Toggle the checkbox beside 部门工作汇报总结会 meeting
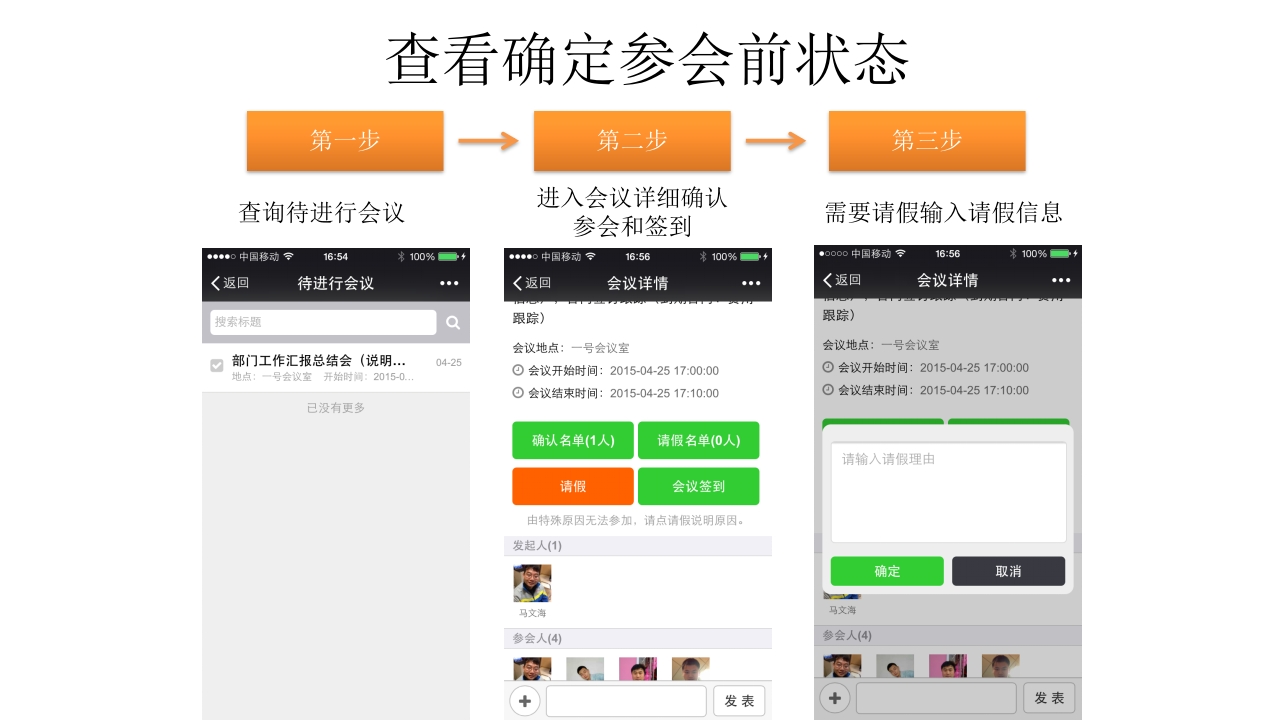Viewport: 1280px width, 720px height. (217, 365)
